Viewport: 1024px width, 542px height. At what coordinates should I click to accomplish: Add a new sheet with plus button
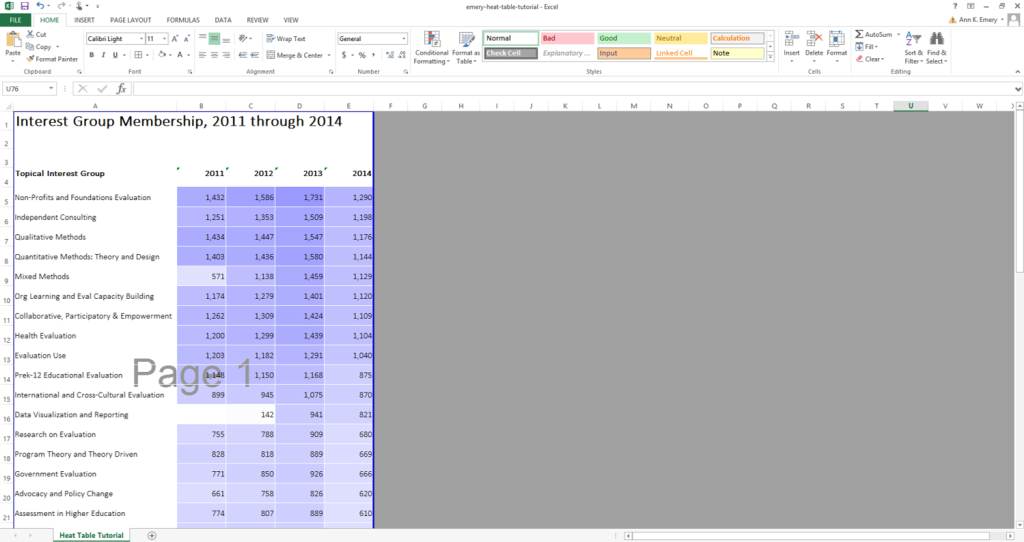click(x=152, y=535)
